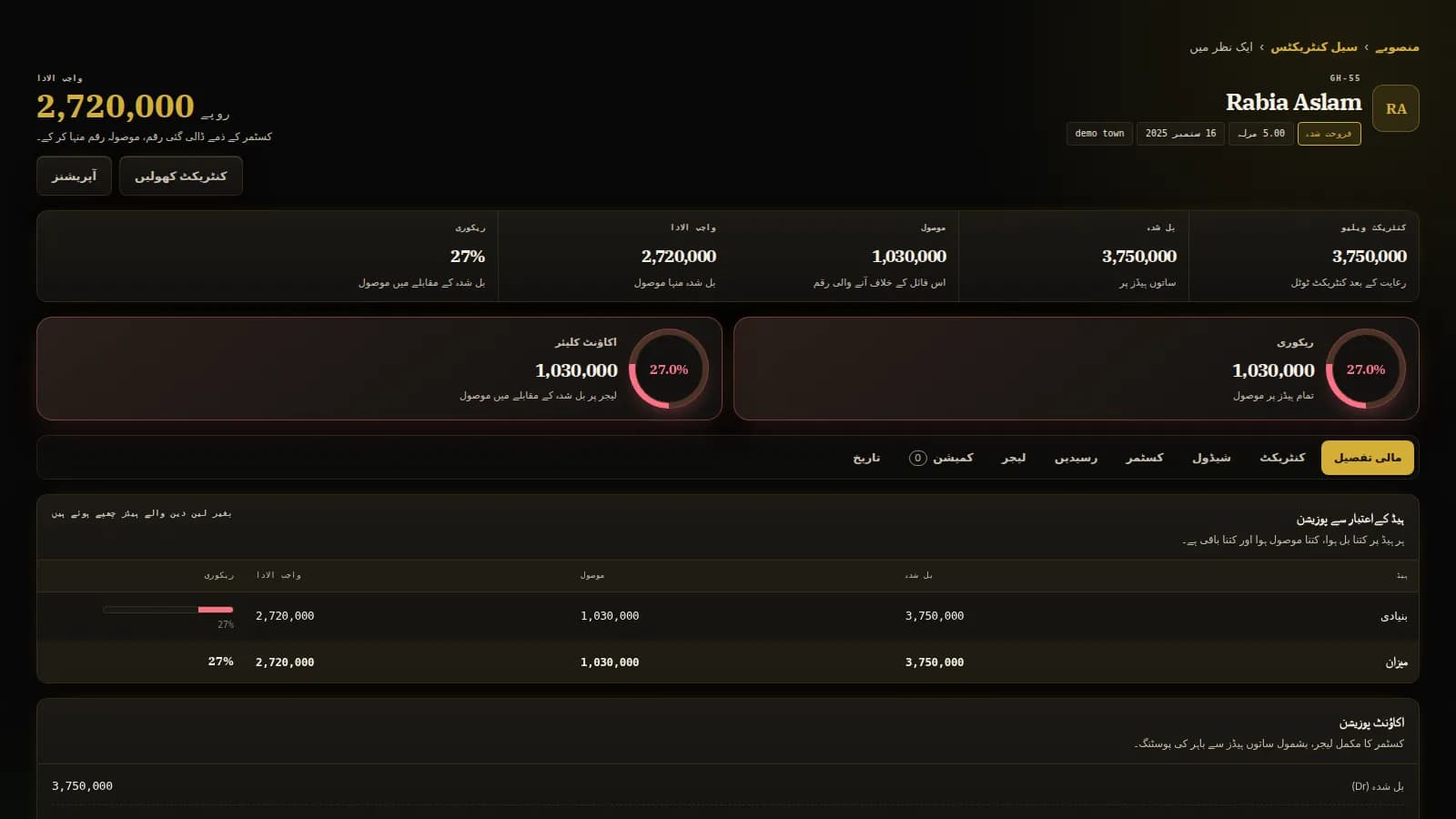Select the 'کسٹمر' customer tab
The width and height of the screenshot is (1456, 819).
(x=1144, y=458)
